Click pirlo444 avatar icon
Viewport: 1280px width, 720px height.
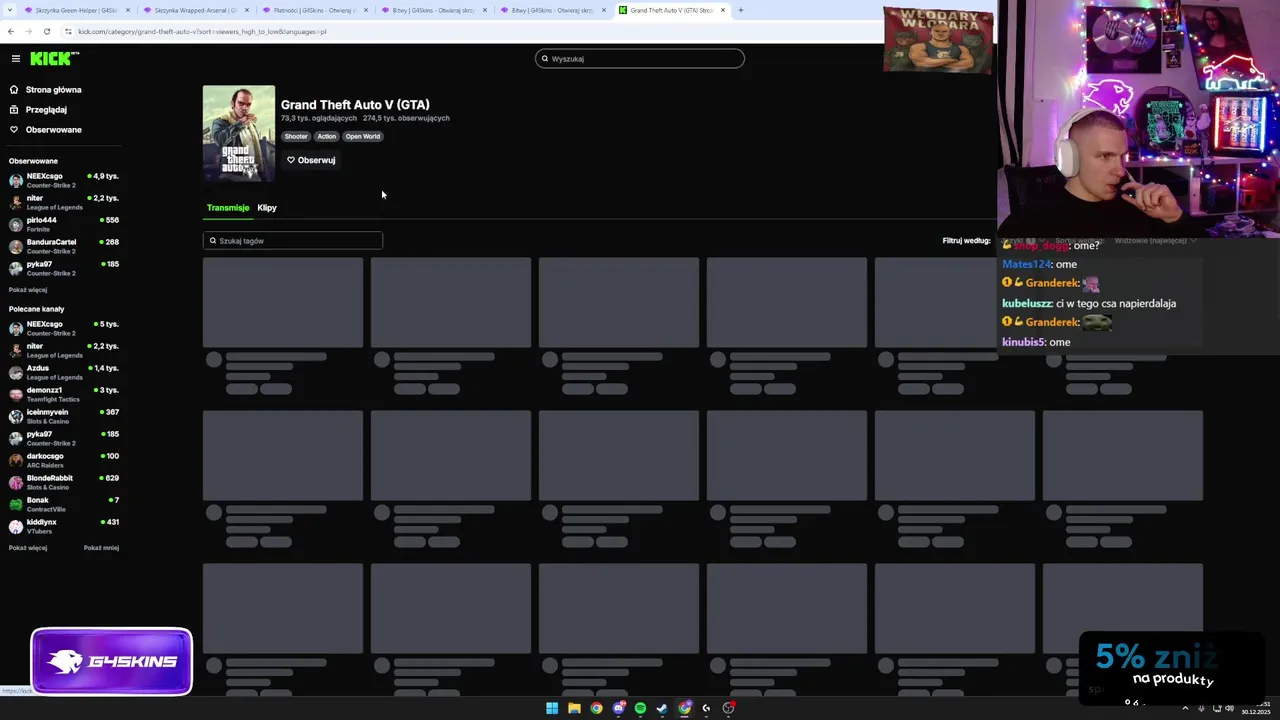click(16, 224)
